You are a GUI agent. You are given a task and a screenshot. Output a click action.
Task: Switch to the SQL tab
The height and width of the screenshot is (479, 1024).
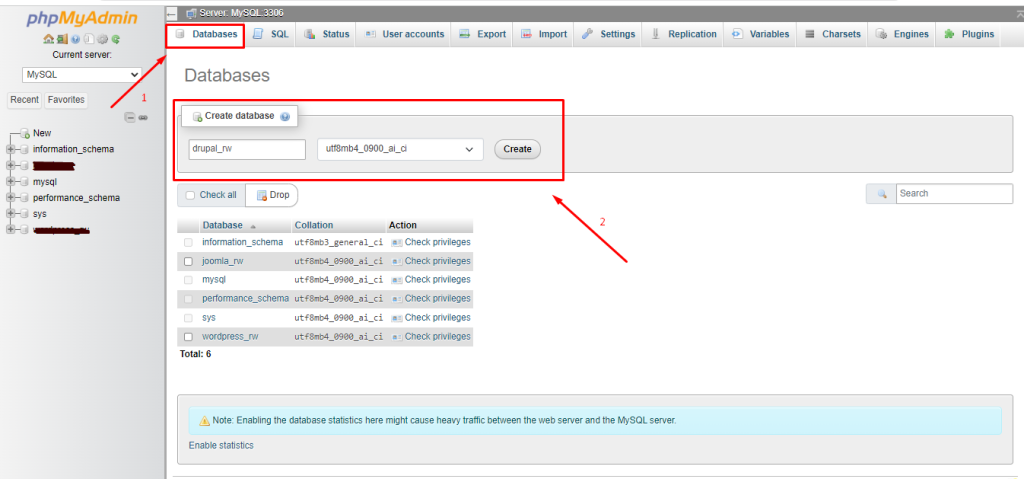(x=271, y=34)
